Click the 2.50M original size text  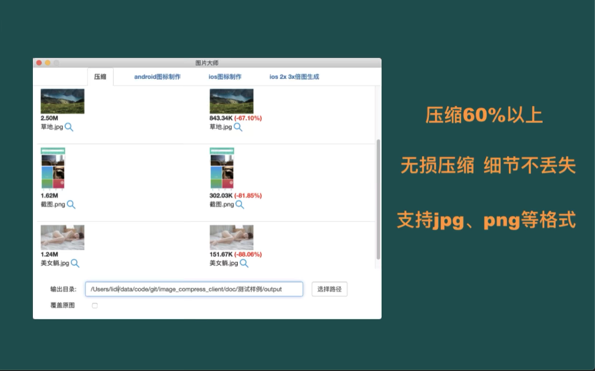coord(49,118)
